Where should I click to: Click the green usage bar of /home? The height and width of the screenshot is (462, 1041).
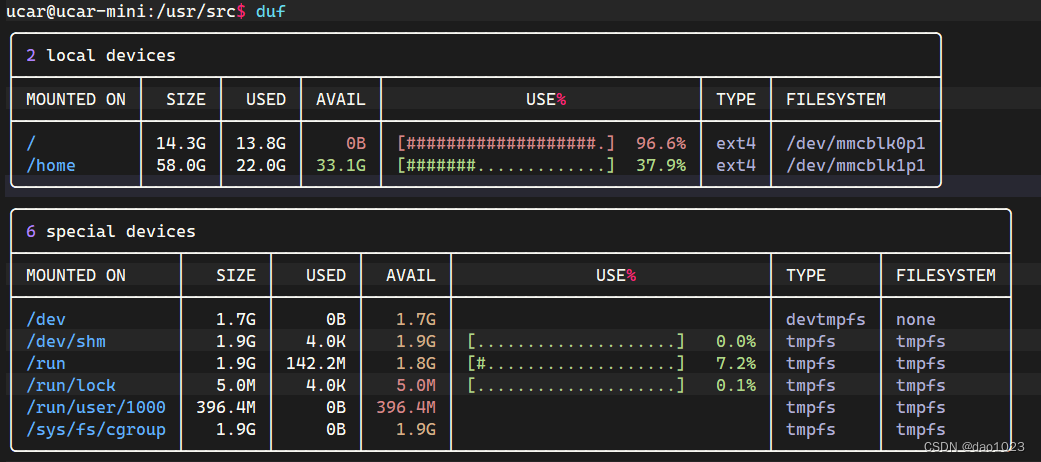506,165
